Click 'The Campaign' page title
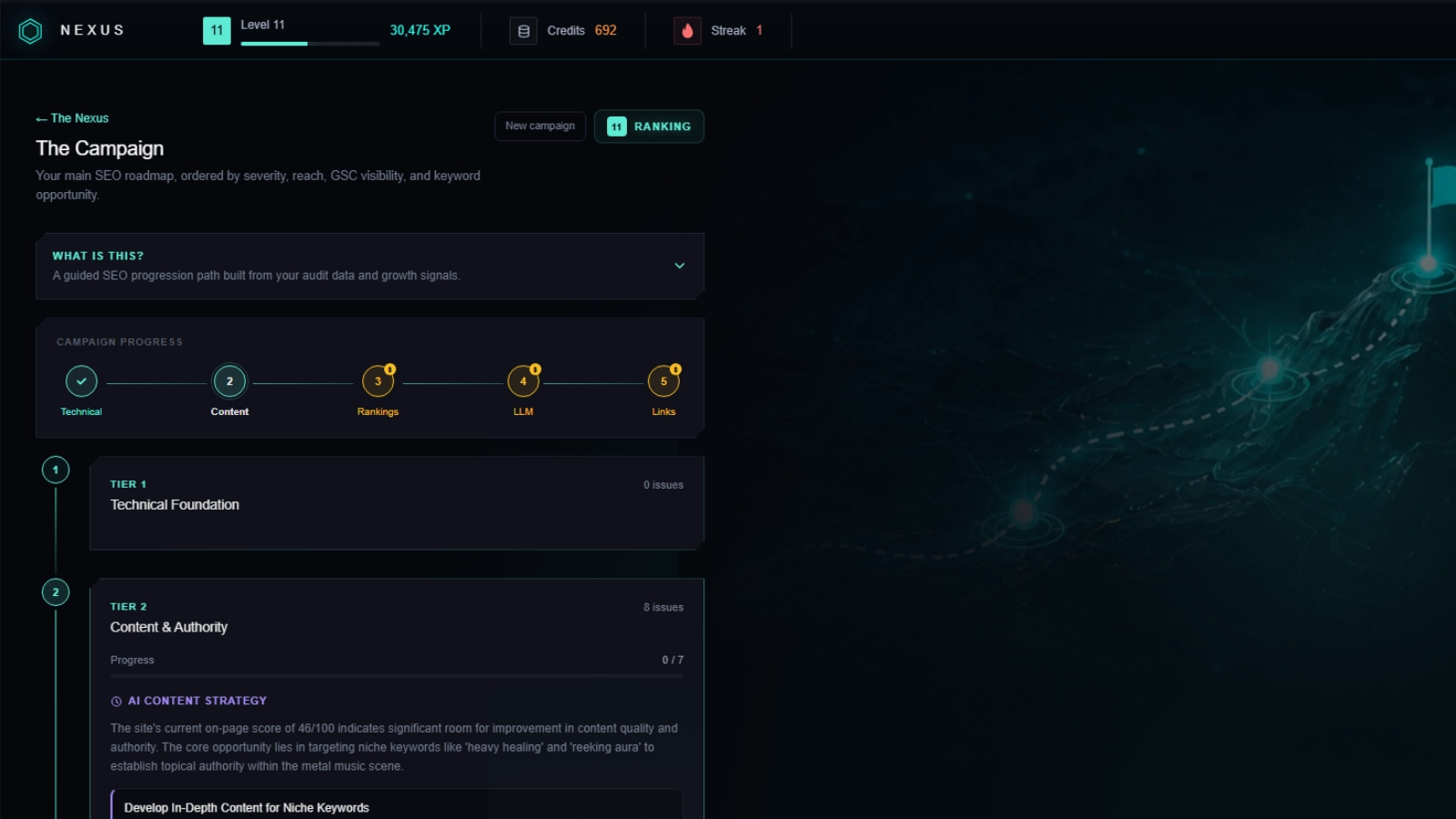This screenshot has width=1456, height=819. tap(100, 148)
